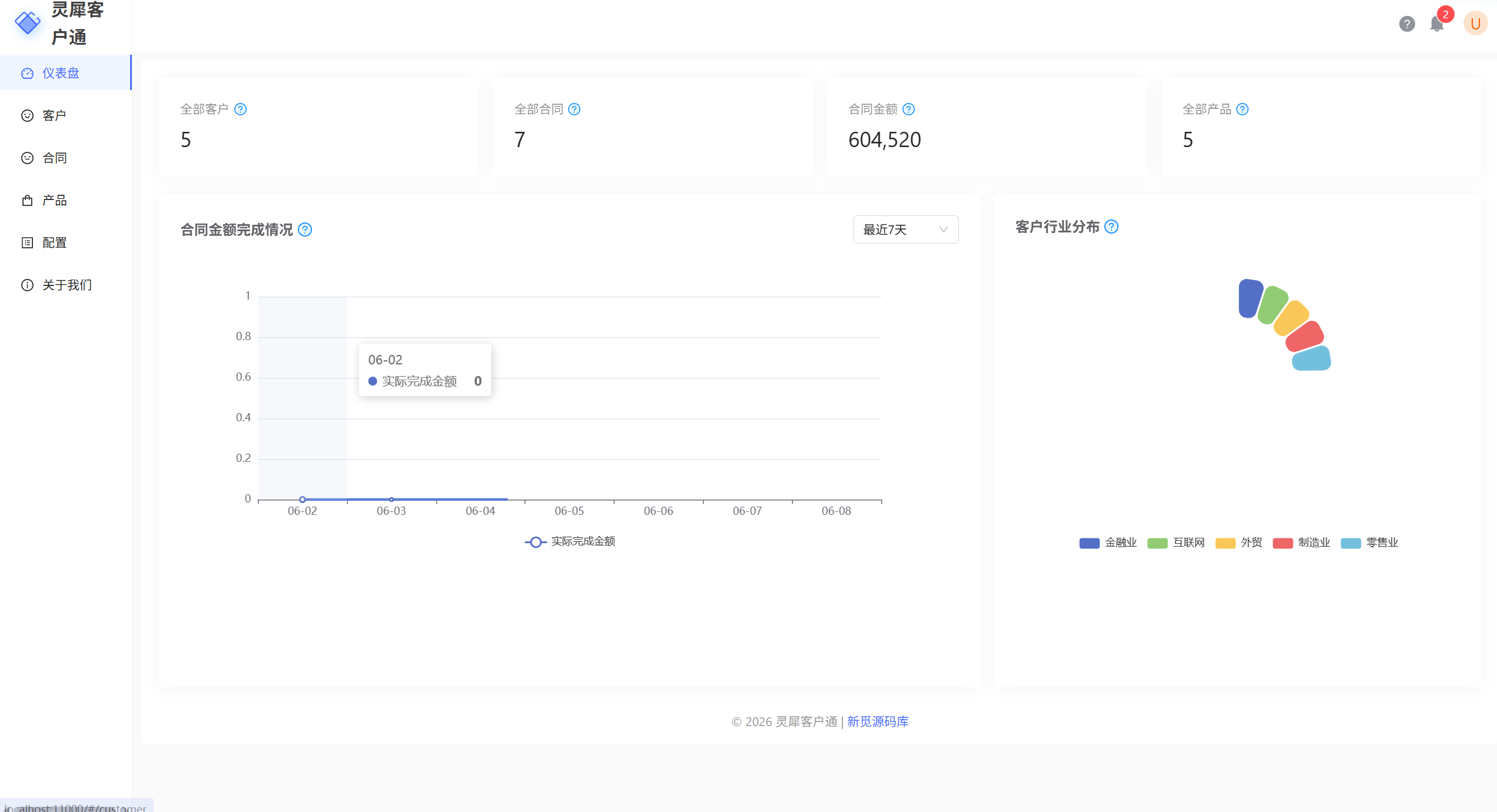Click the 全部客户 card value 5

(x=186, y=140)
